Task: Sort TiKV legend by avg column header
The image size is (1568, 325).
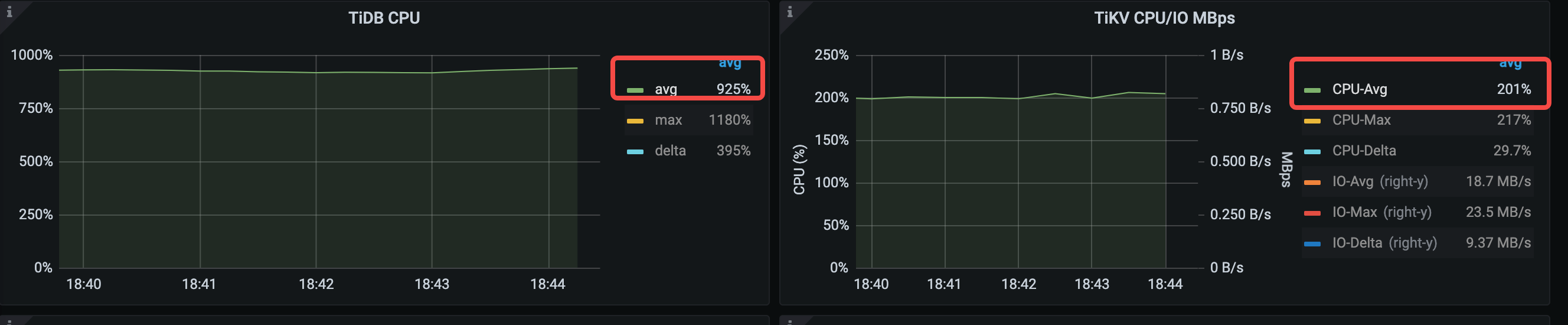Action: click(x=1510, y=62)
